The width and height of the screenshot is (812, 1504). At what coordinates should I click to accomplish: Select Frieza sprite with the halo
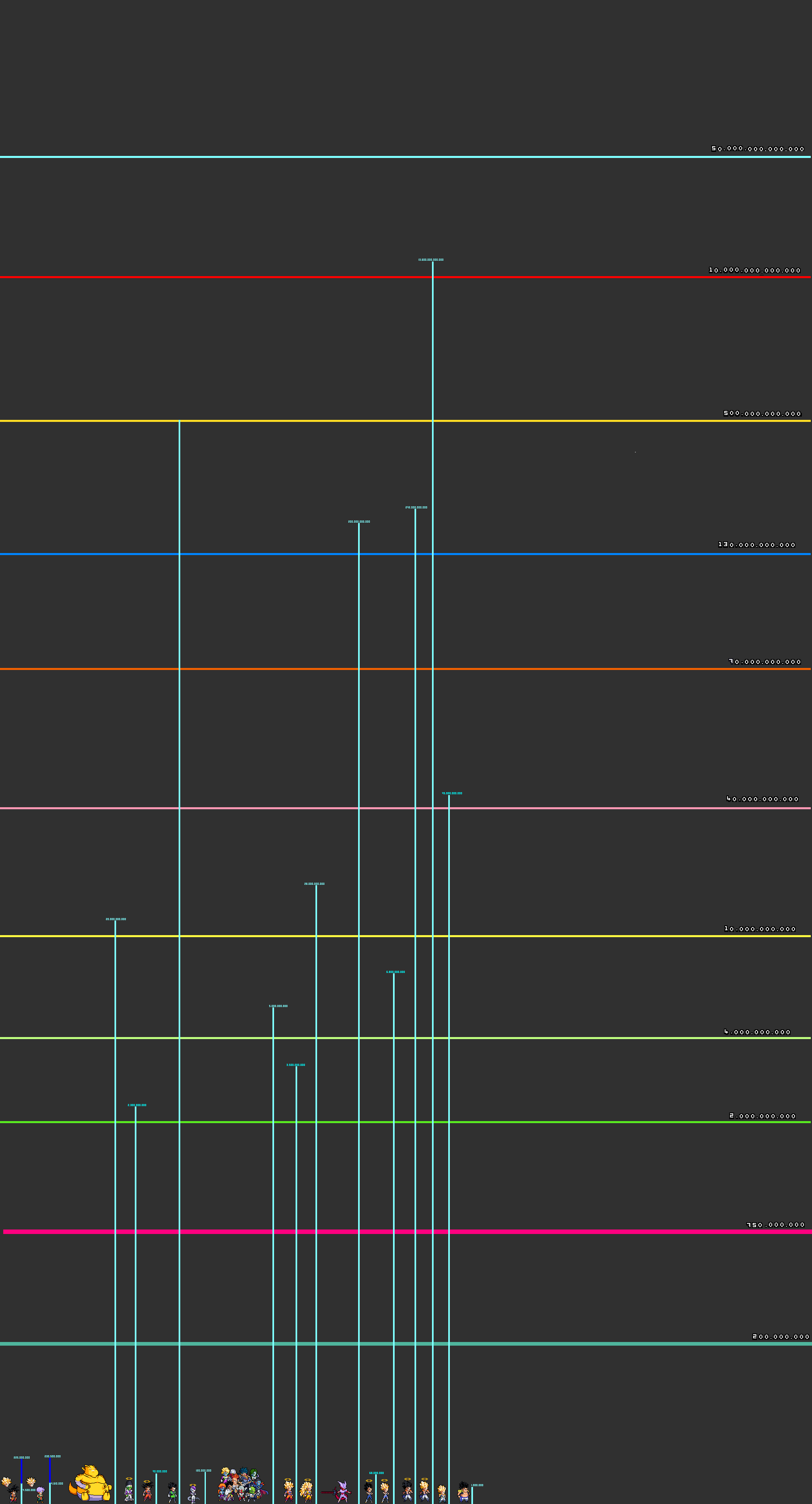[192, 1495]
